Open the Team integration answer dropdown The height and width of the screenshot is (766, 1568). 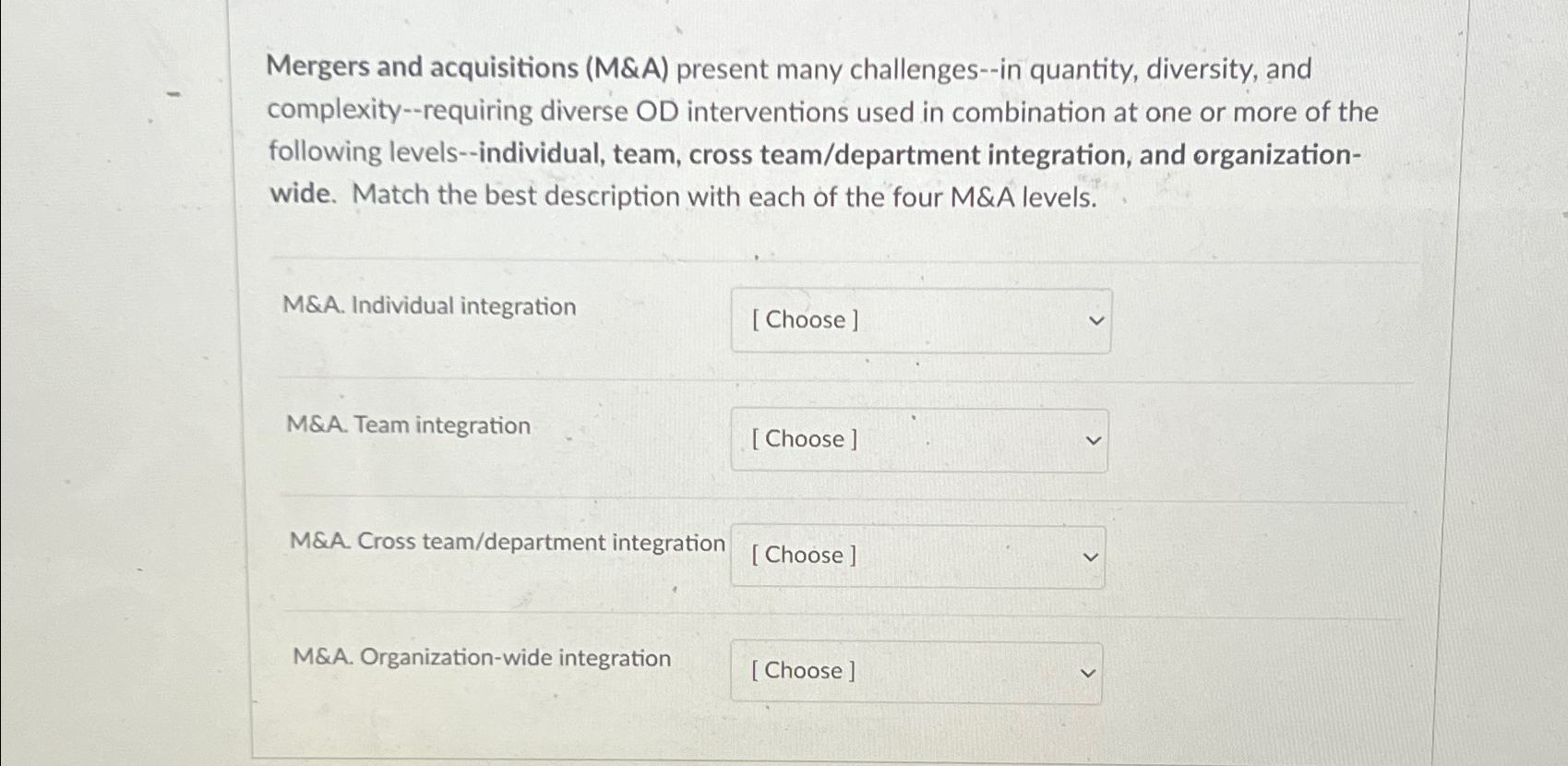click(918, 440)
